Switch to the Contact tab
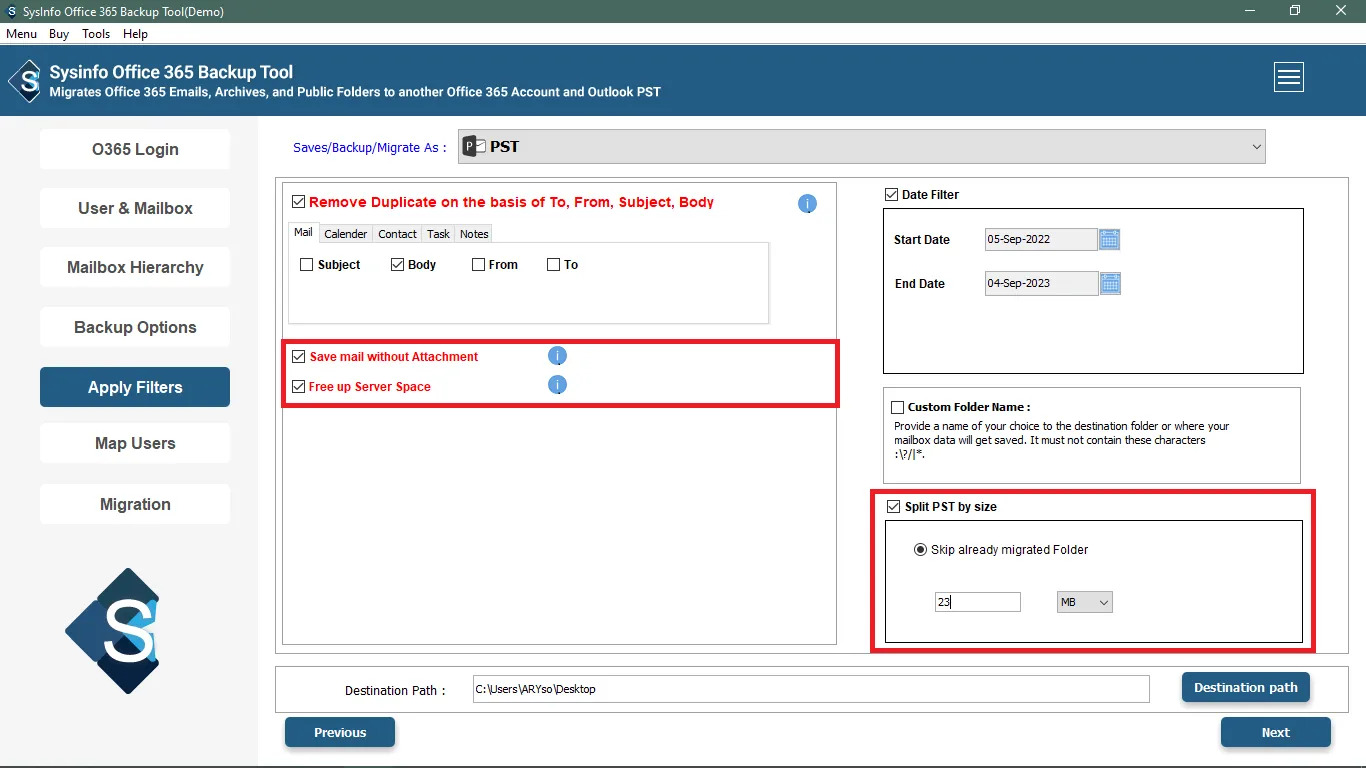Viewport: 1366px width, 768px height. [397, 234]
